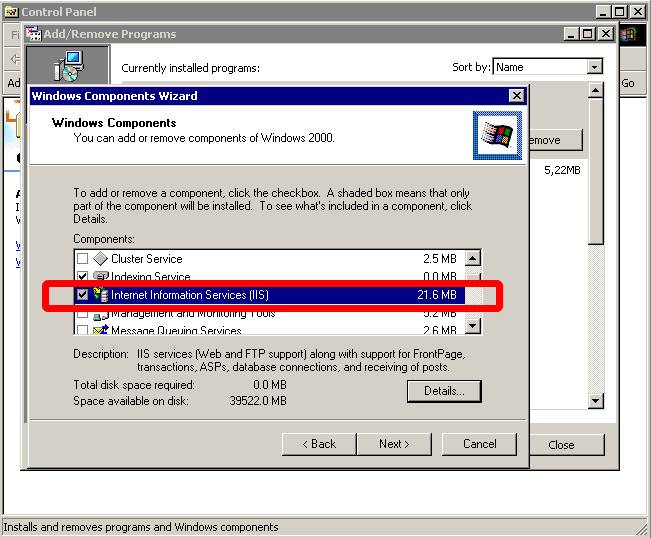Click the Add/Remove Programs sidebar CD icon
The image size is (651, 538).
coord(68,67)
